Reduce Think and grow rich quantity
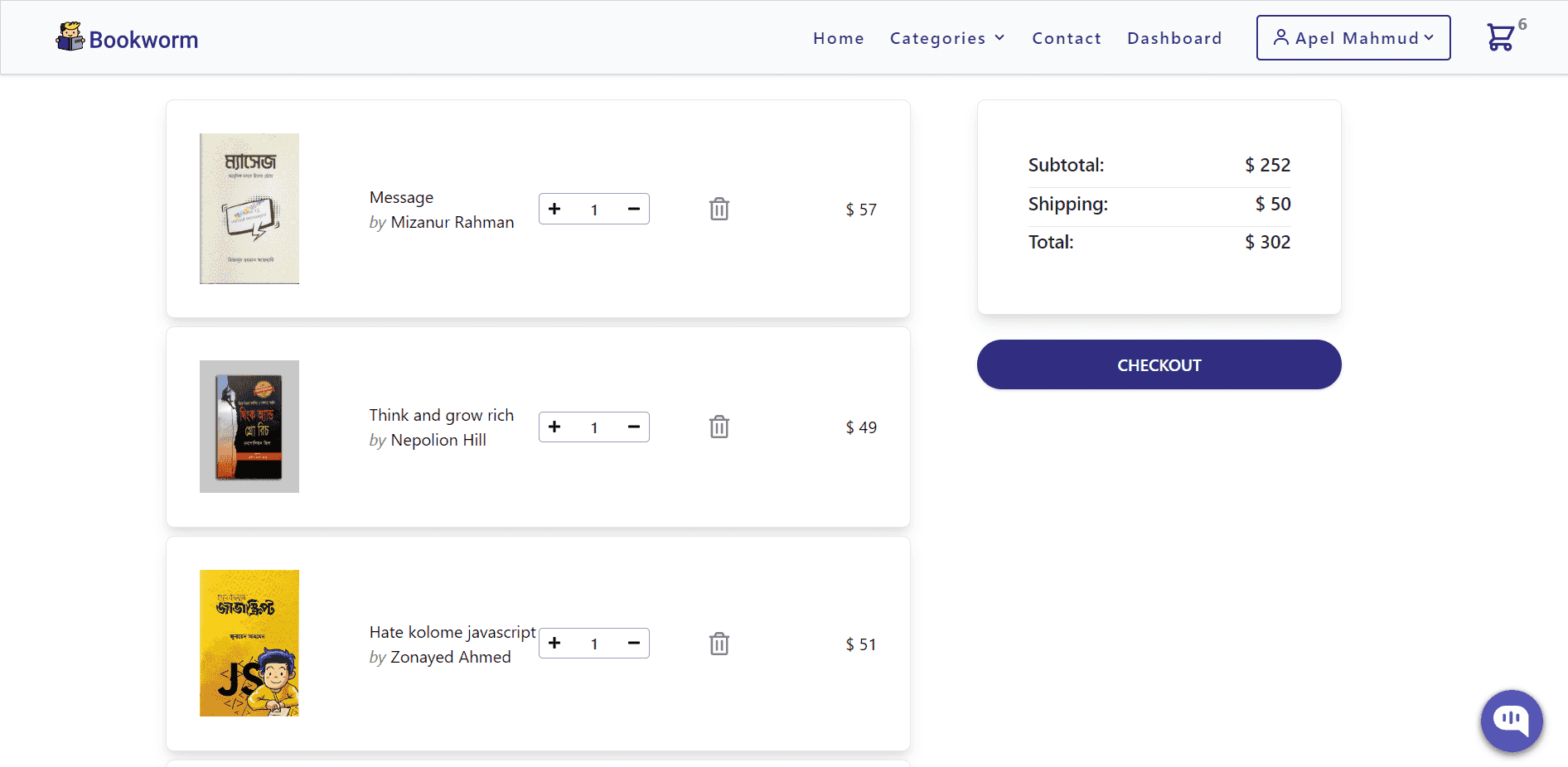This screenshot has height=767, width=1568. point(634,427)
